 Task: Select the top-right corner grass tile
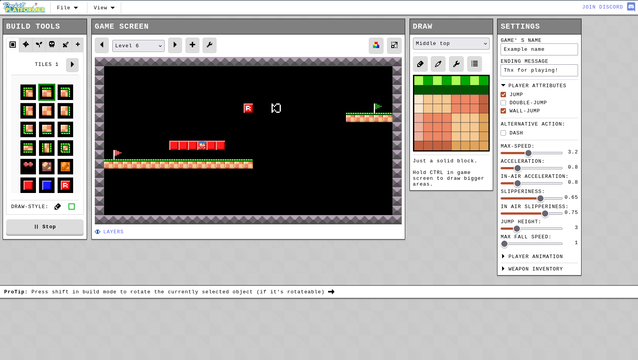[x=65, y=92]
